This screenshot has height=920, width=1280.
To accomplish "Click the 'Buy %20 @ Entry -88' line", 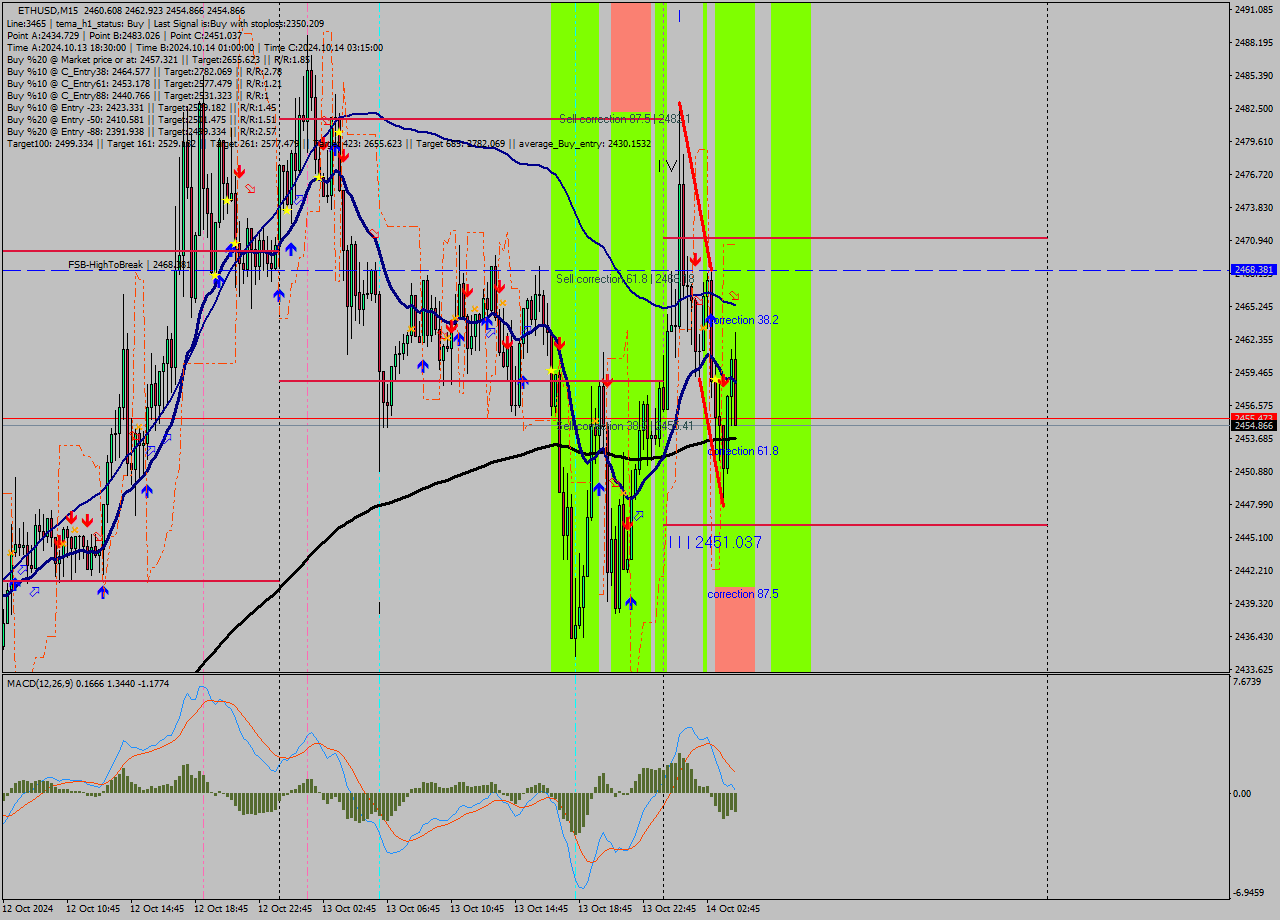I will point(142,131).
